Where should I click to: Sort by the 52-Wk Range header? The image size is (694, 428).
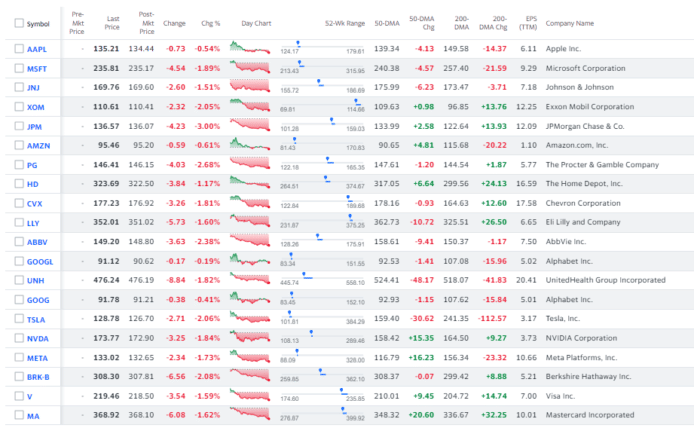[x=345, y=23]
